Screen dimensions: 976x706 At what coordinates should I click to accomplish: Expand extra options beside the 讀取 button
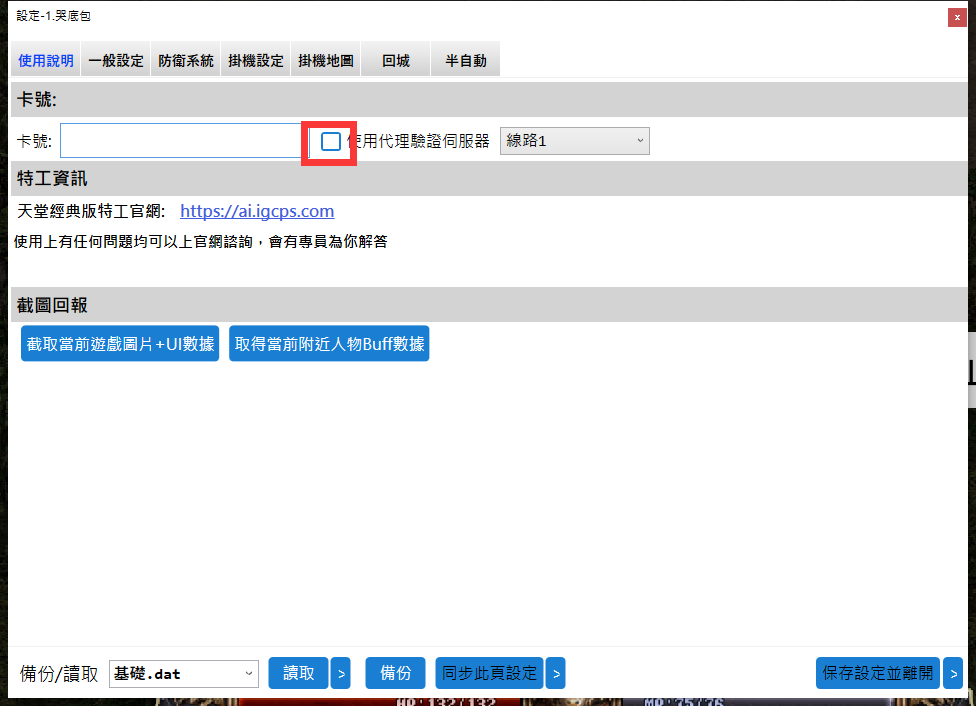(340, 673)
